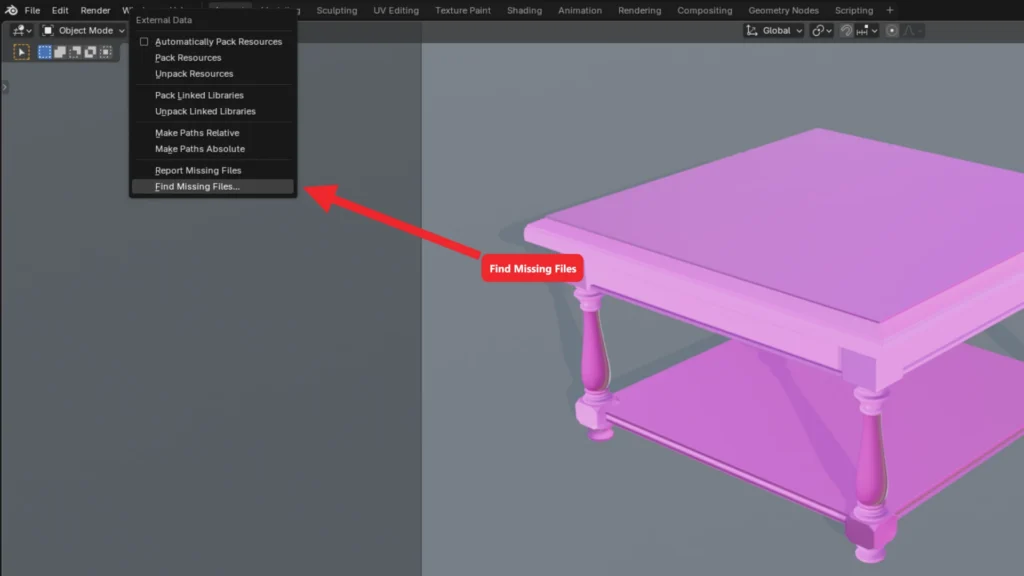Open the editor type selector

(22, 31)
